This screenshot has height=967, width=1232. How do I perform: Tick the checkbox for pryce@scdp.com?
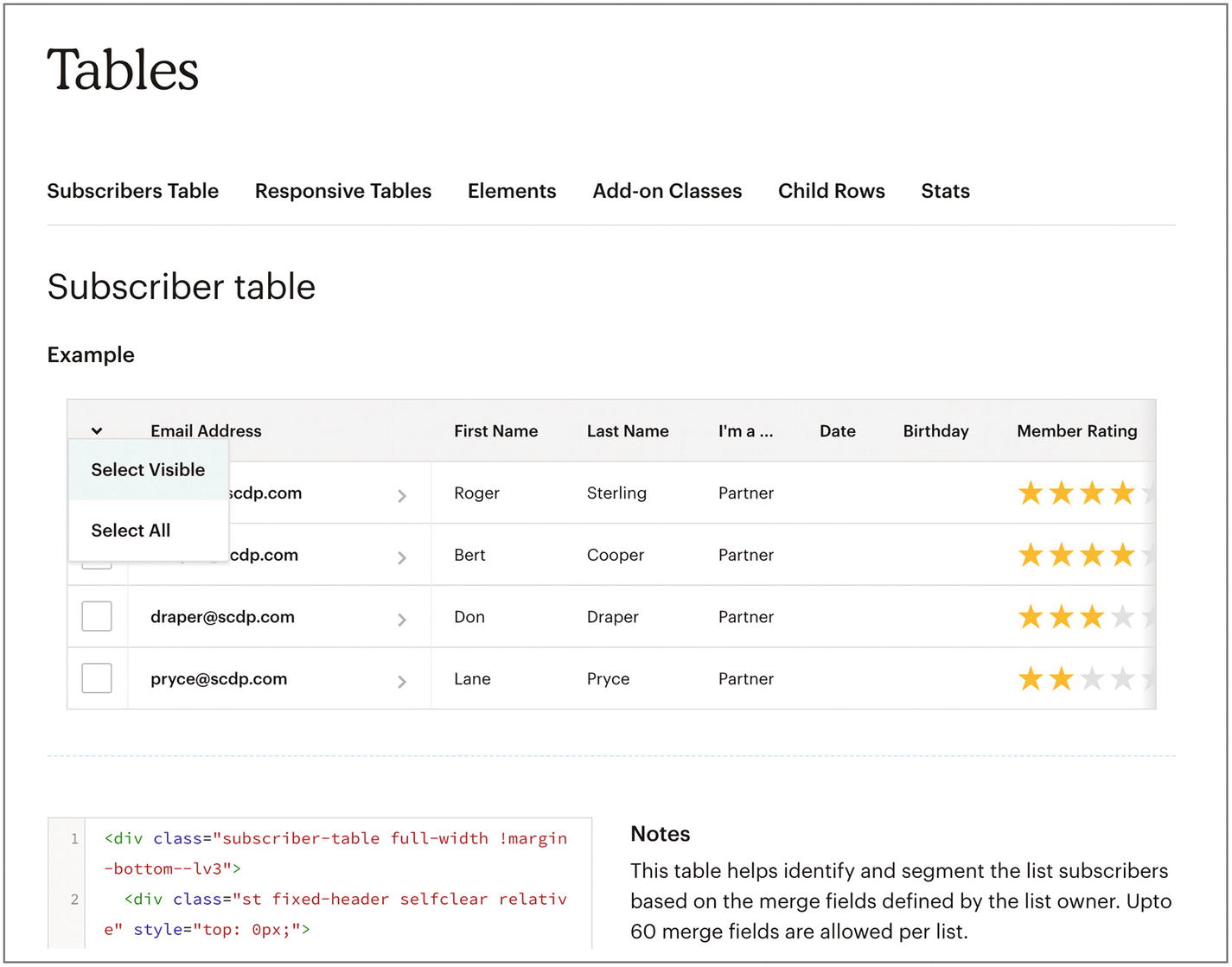click(x=97, y=678)
